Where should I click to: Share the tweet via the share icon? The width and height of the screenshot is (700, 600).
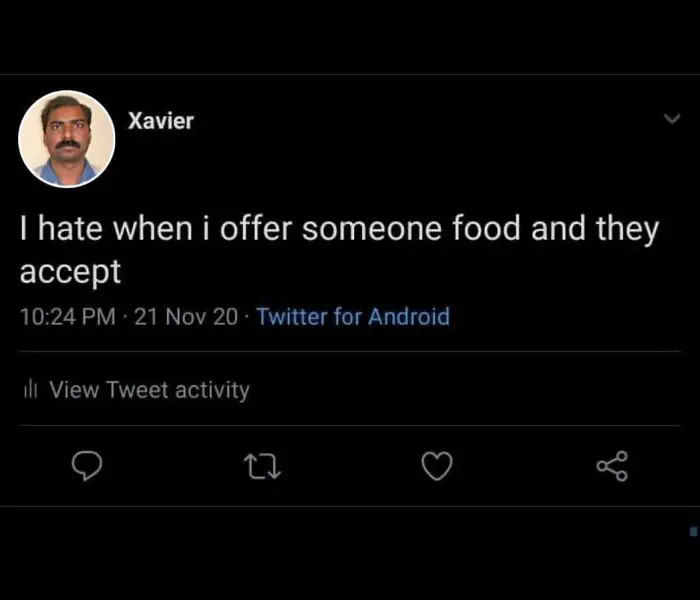coord(612,466)
